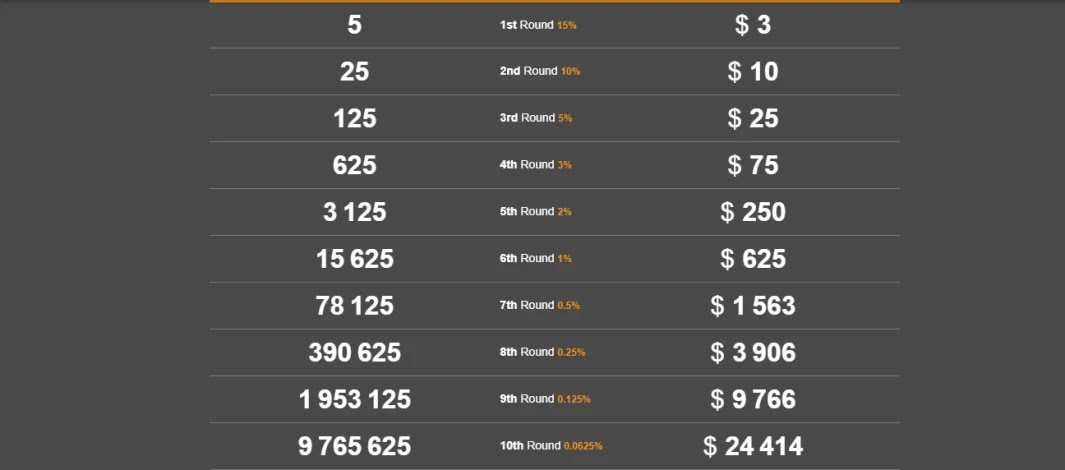This screenshot has height=470, width=1065.
Task: Click the 9th Round 0.125% label
Action: [x=545, y=399]
